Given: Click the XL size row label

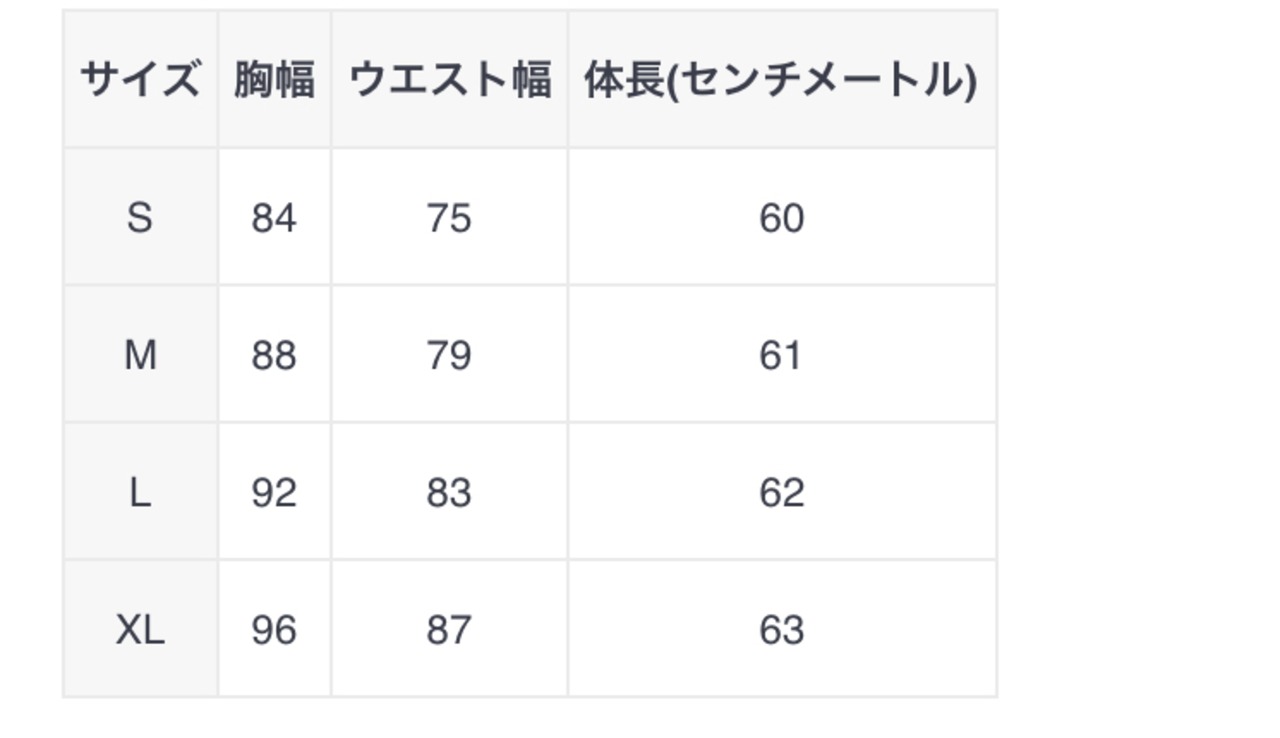Looking at the screenshot, I should tap(140, 629).
